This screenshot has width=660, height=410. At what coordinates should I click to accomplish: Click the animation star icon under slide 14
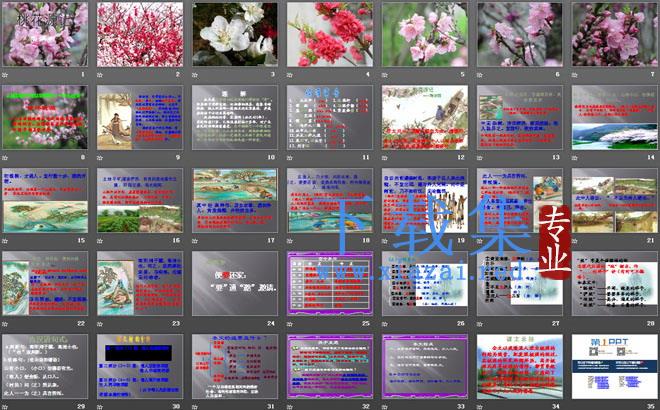tap(575, 158)
